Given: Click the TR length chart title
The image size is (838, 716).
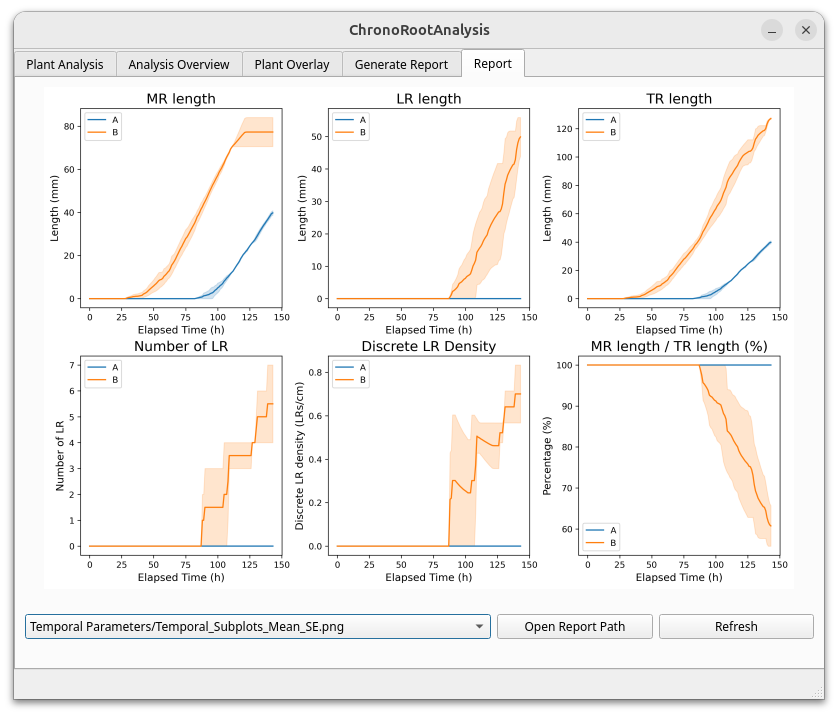Looking at the screenshot, I should click(x=678, y=98).
